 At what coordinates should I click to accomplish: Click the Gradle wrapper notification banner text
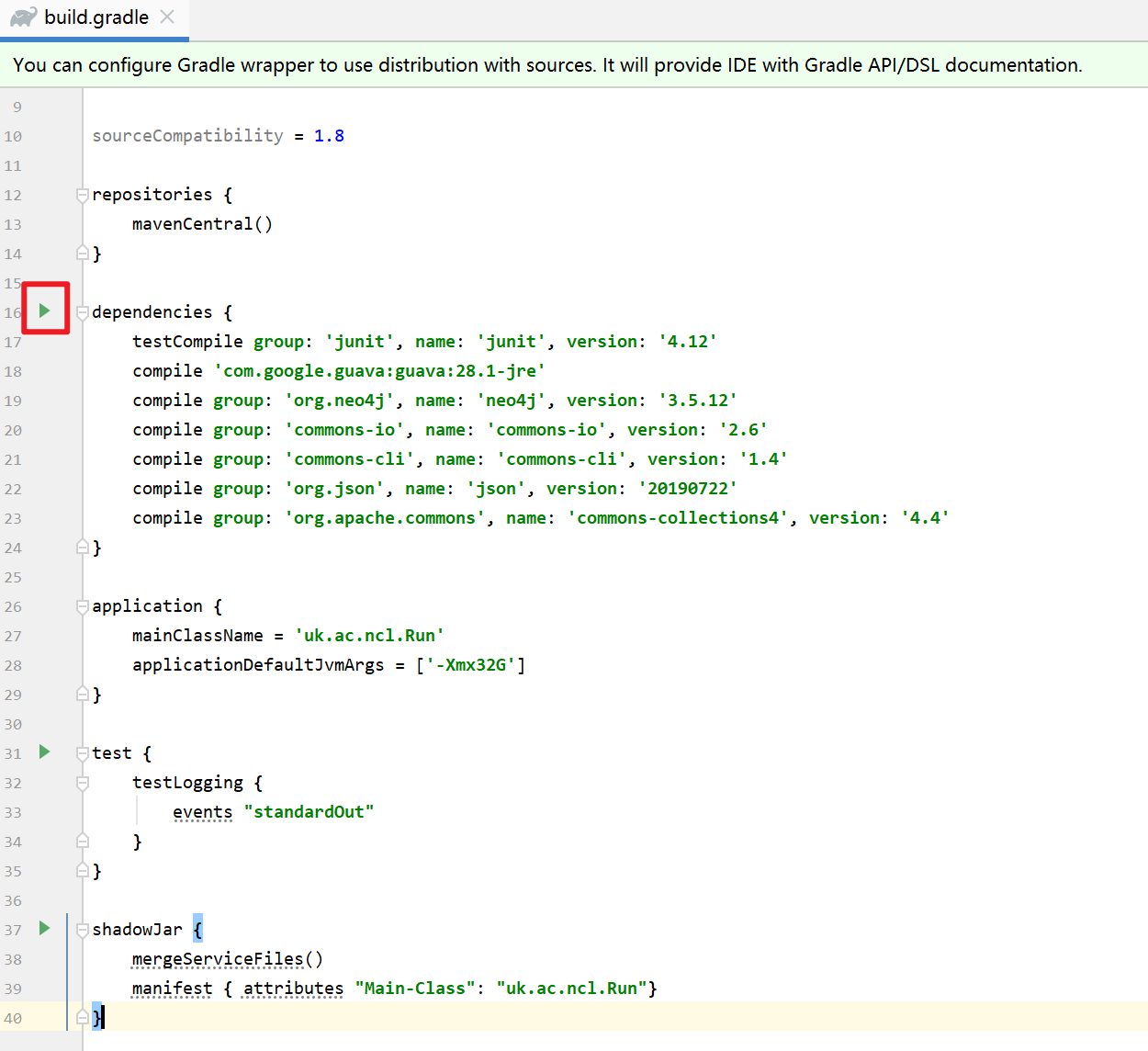tap(547, 65)
